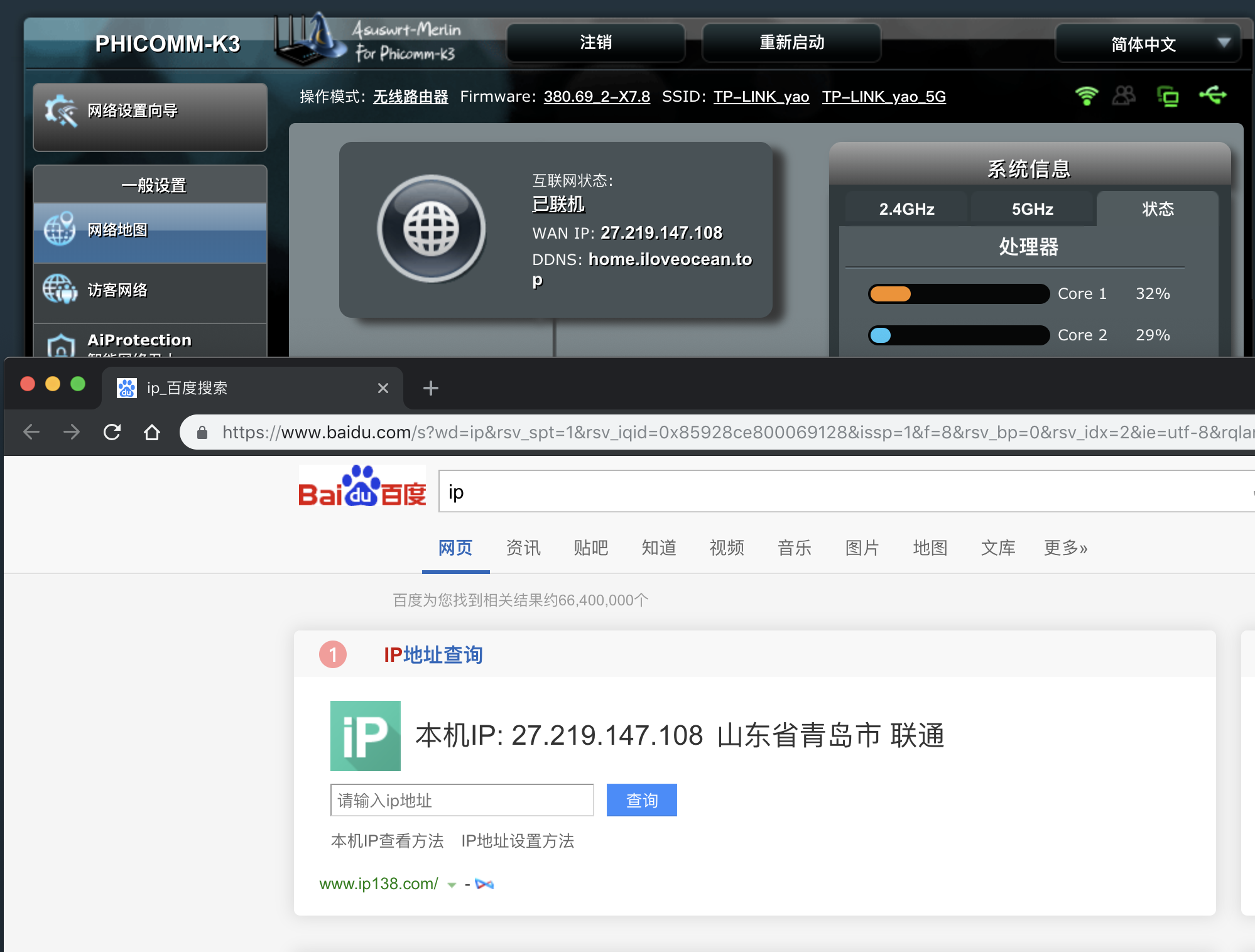The image size is (1255, 952).
Task: Reload the Baidu page in browser
Action: point(112,432)
